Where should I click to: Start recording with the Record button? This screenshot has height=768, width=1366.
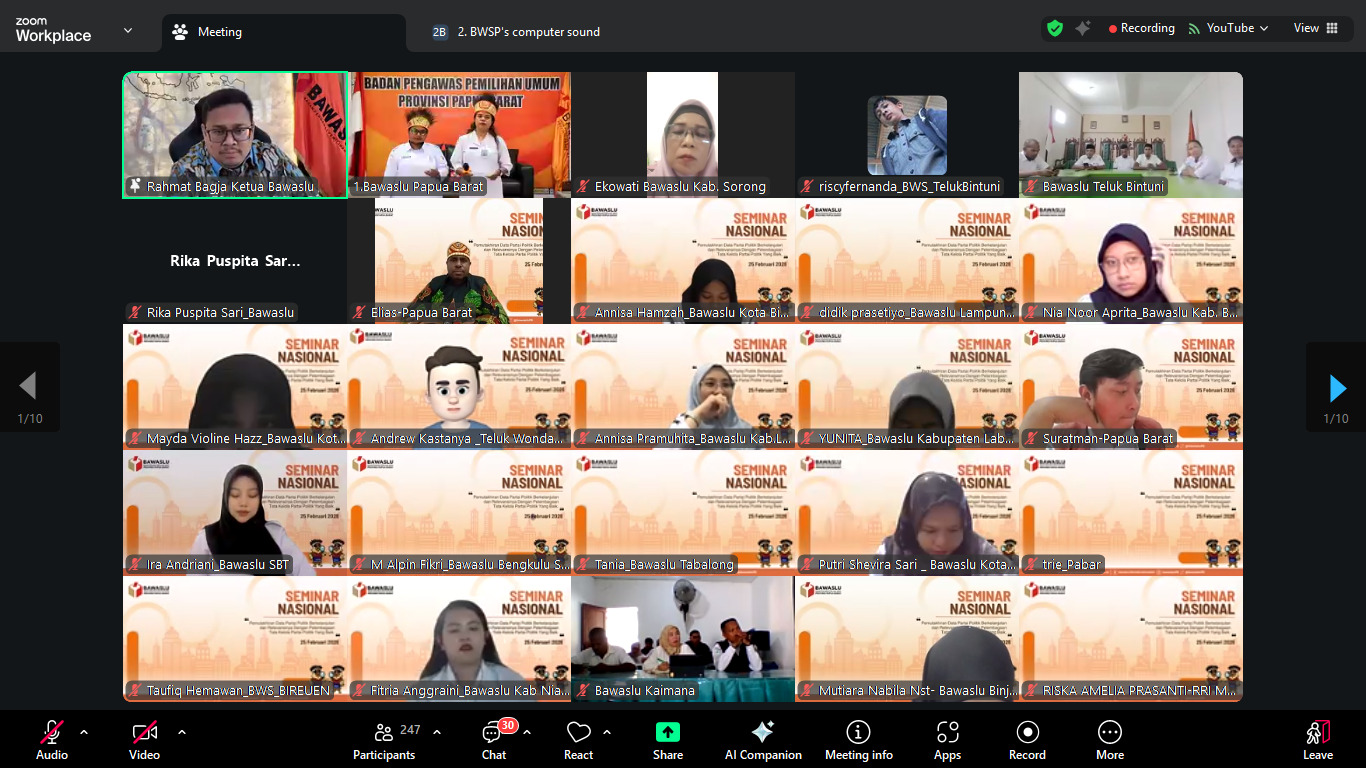pyautogui.click(x=1027, y=733)
